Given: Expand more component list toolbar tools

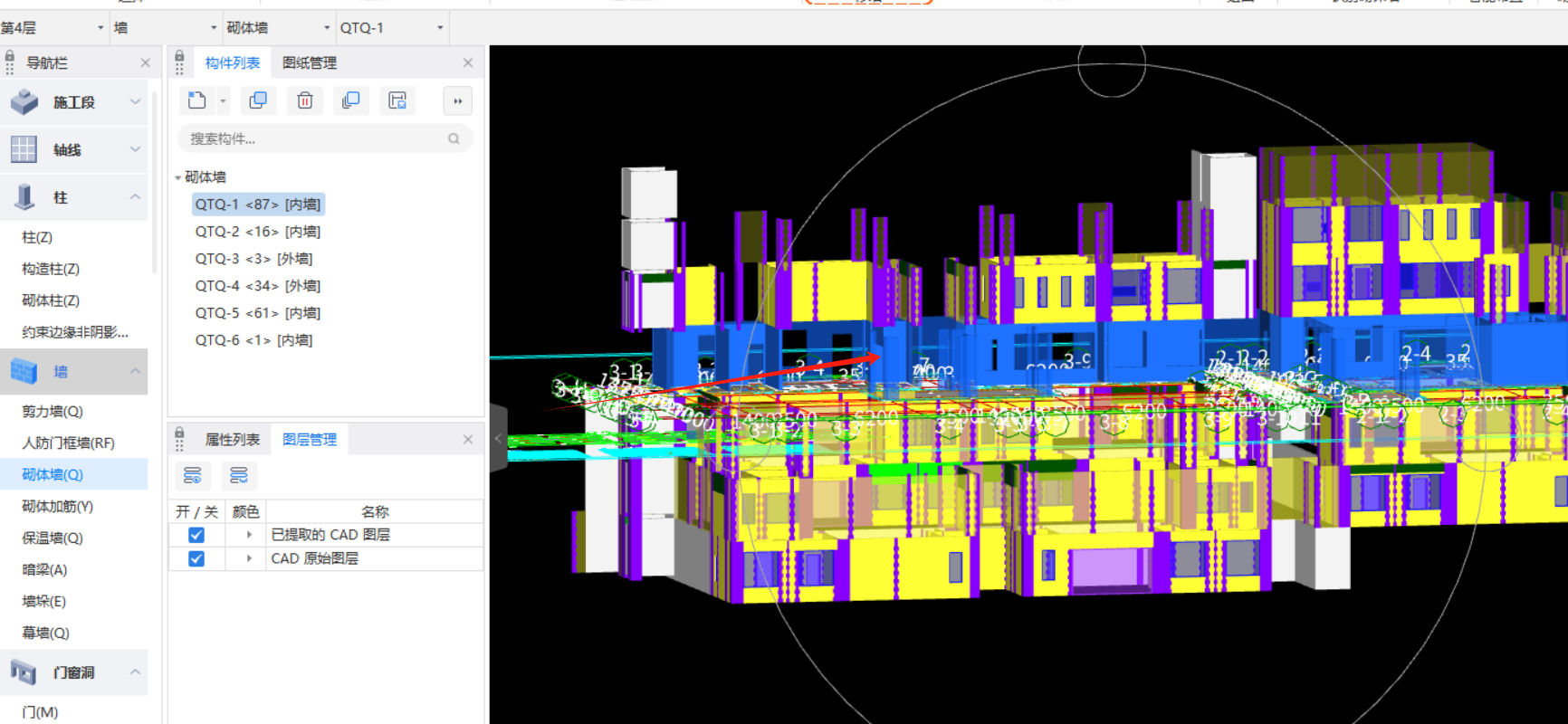Looking at the screenshot, I should 458,101.
